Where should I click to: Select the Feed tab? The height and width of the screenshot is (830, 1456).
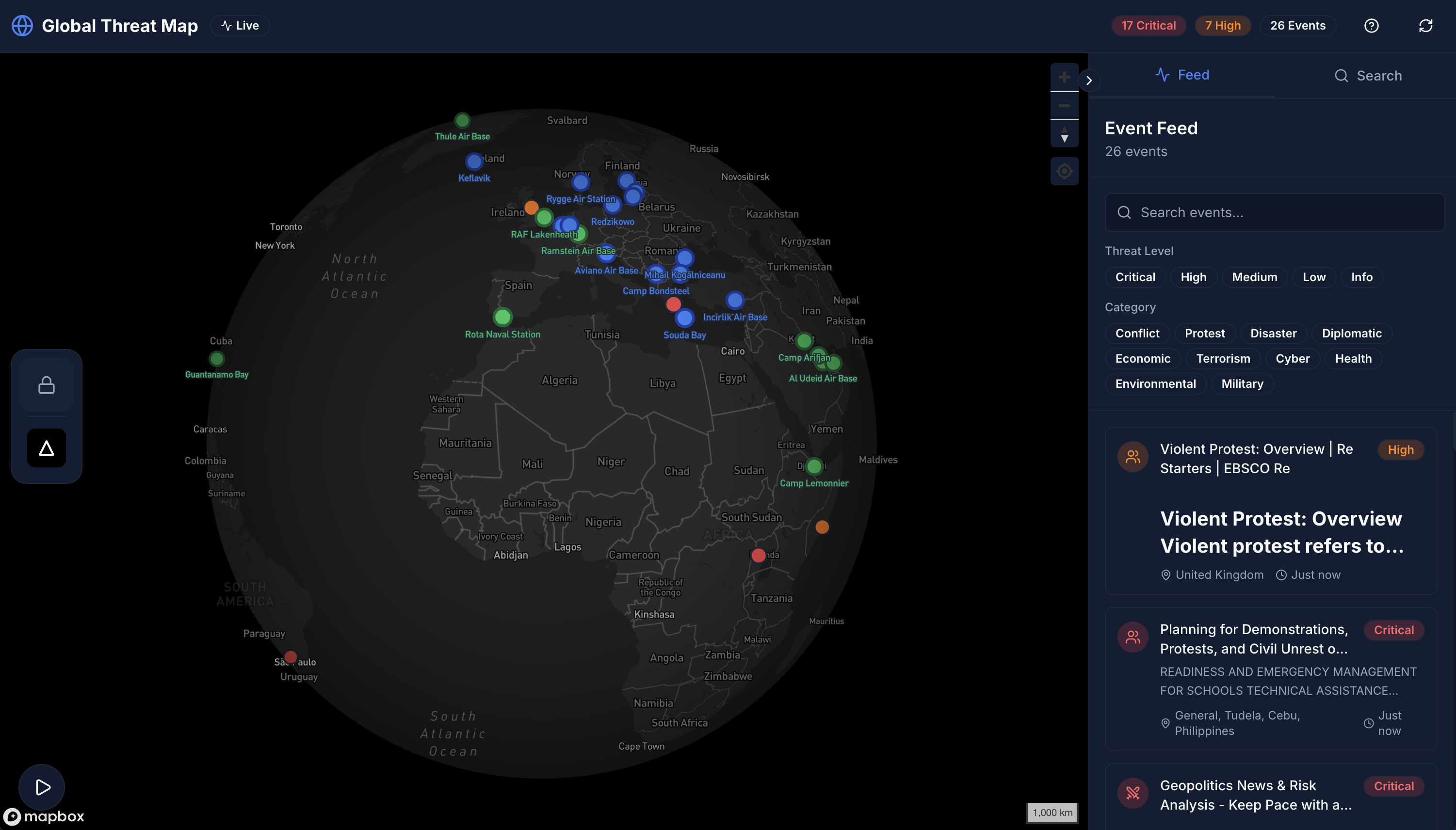1181,75
